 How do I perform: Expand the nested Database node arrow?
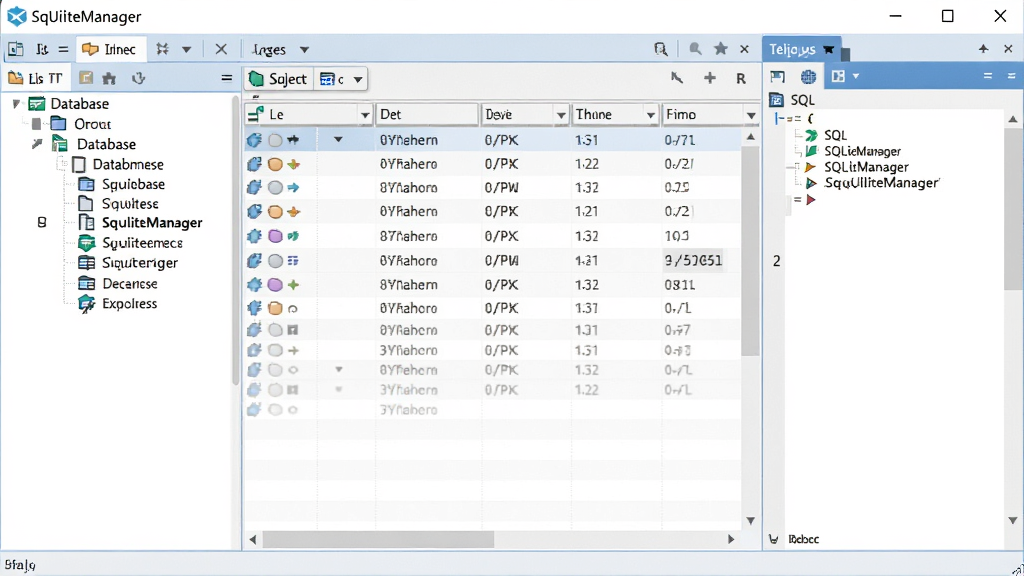(37, 144)
